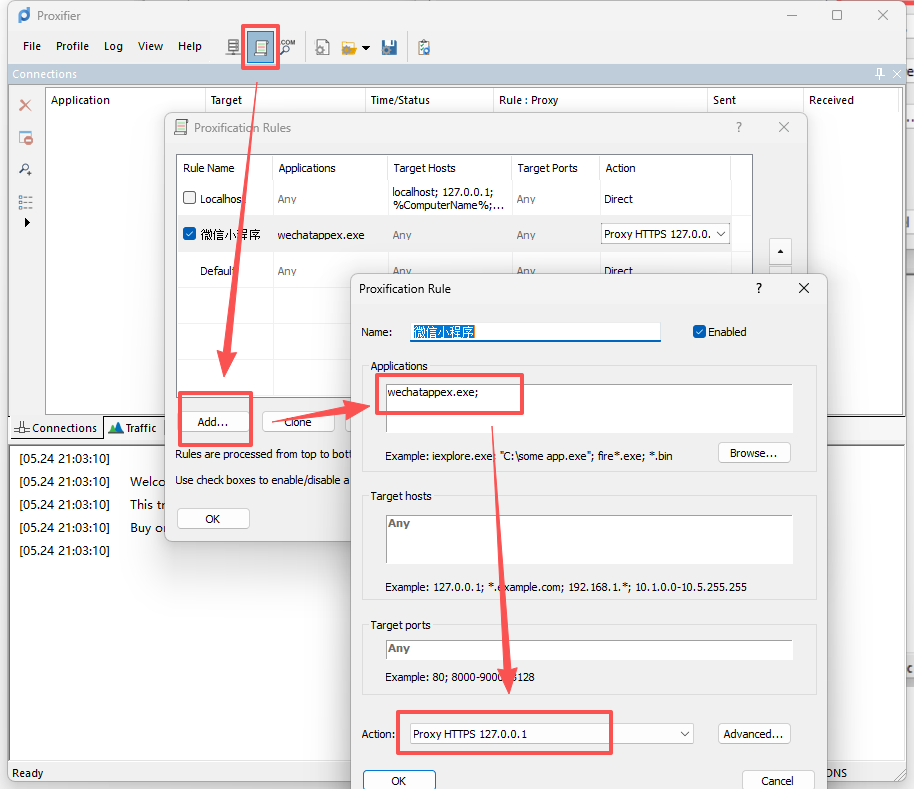Close the Proxification Rules dialog
Image resolution: width=914 pixels, height=789 pixels.
tap(784, 128)
